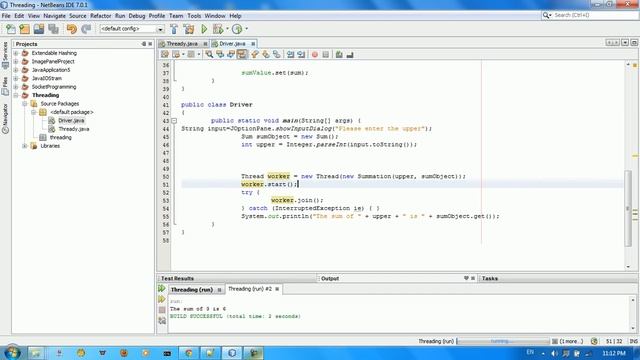Collapse code fold at line 43
Screen dimensions: 640x360
tap(174, 121)
